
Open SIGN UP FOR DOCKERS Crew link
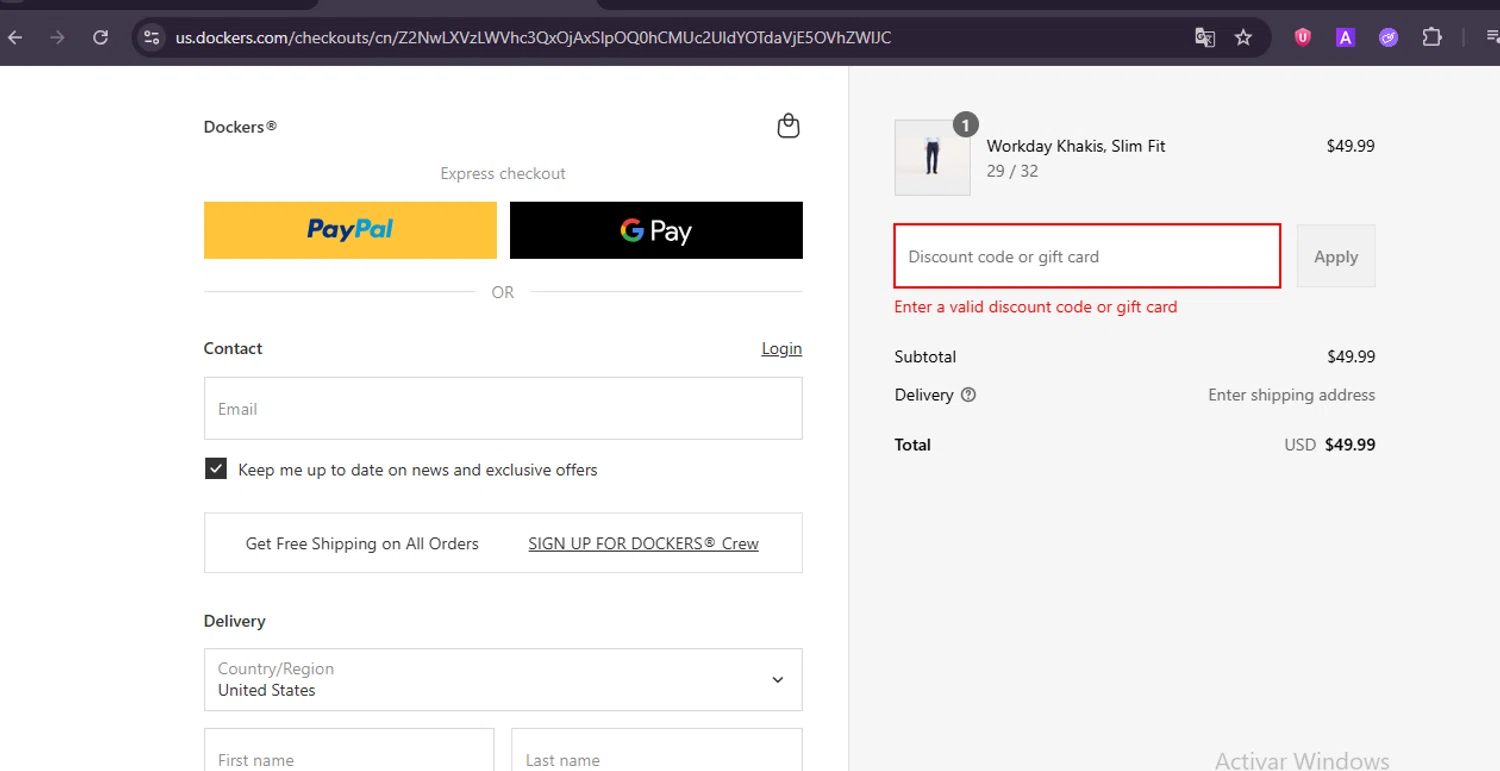pyautogui.click(x=643, y=544)
